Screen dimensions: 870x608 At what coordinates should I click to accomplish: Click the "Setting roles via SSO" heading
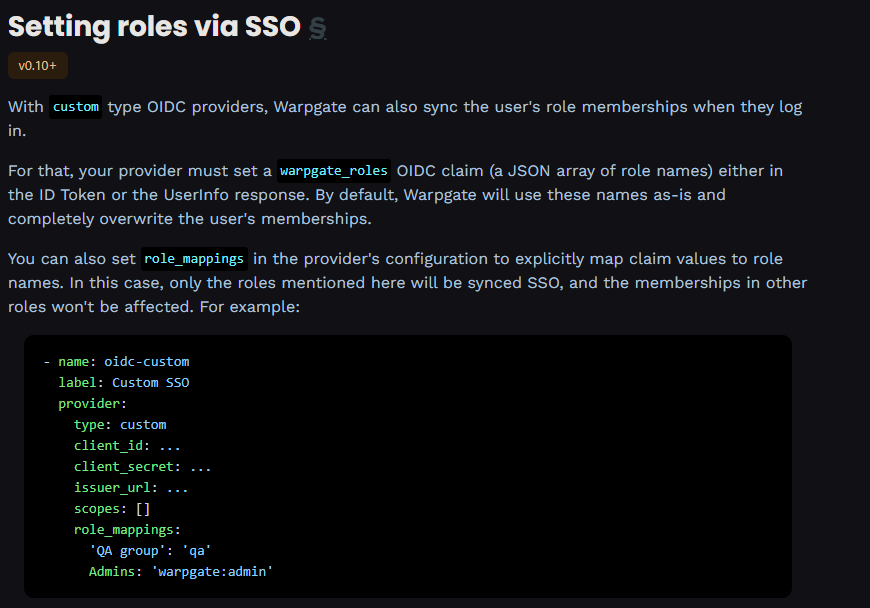154,27
